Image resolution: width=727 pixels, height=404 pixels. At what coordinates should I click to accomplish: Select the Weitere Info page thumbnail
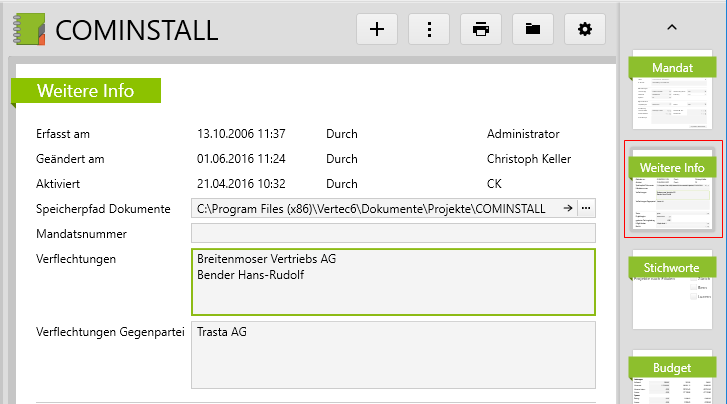click(x=672, y=188)
